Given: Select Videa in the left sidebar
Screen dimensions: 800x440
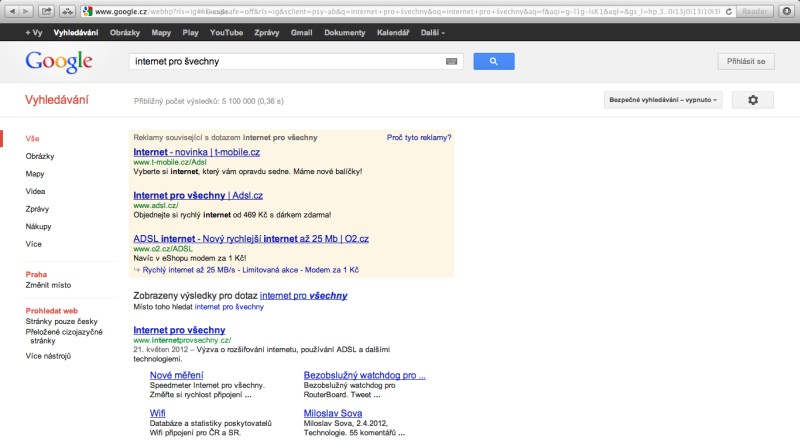Looking at the screenshot, I should (35, 191).
